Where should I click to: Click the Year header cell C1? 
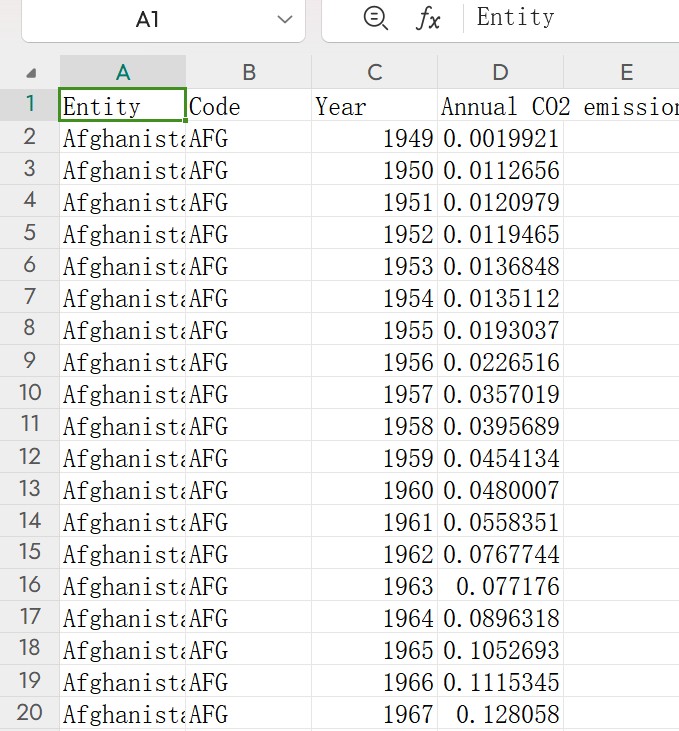[x=375, y=106]
